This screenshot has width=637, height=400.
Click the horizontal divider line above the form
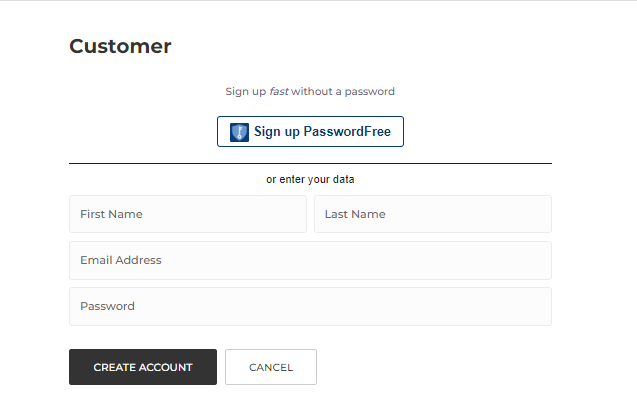coord(310,163)
